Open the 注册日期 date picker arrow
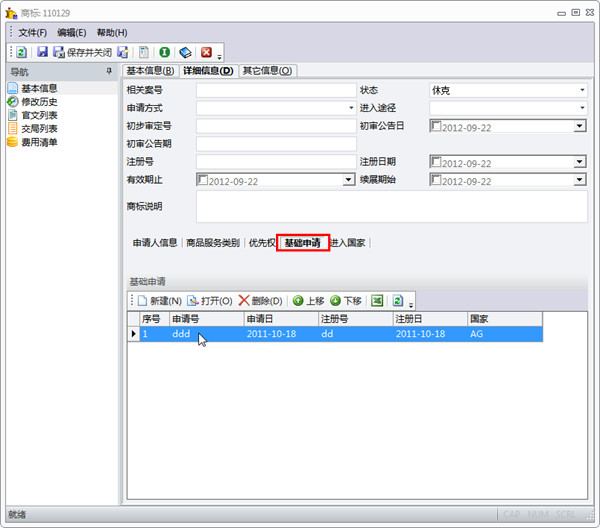 pyautogui.click(x=580, y=162)
